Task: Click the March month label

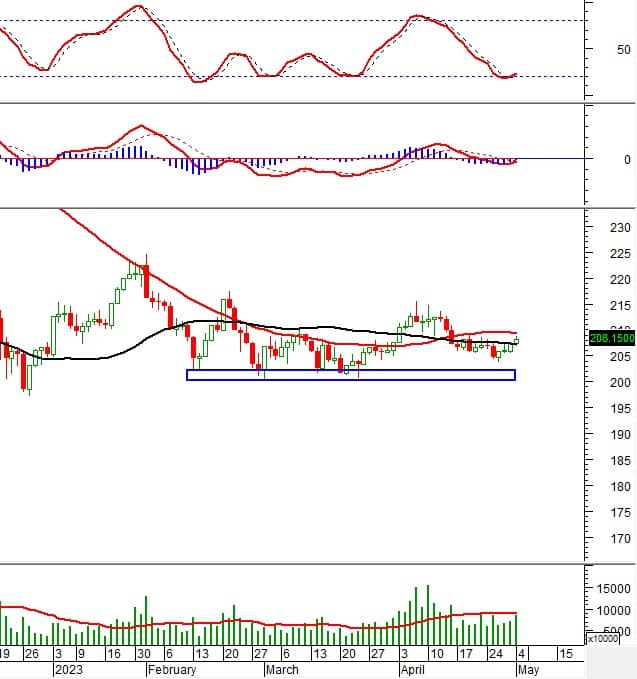Action: [282, 670]
